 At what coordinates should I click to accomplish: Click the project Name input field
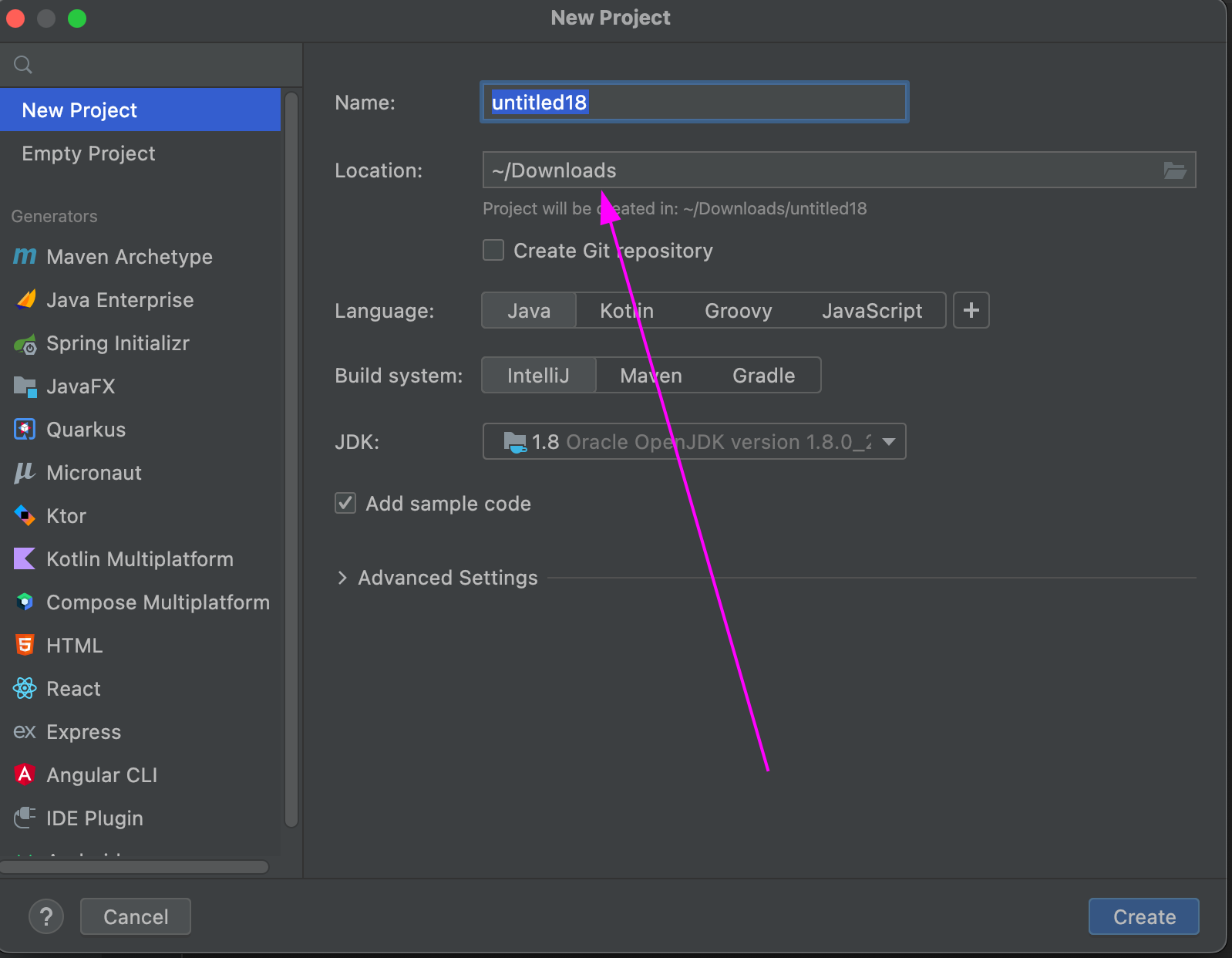pyautogui.click(x=694, y=102)
